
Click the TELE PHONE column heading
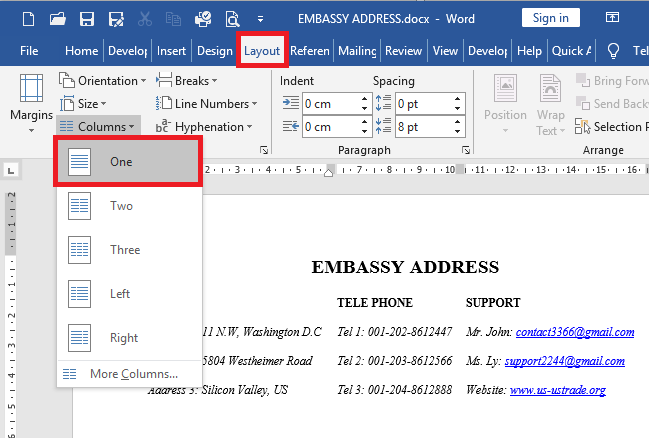(375, 303)
